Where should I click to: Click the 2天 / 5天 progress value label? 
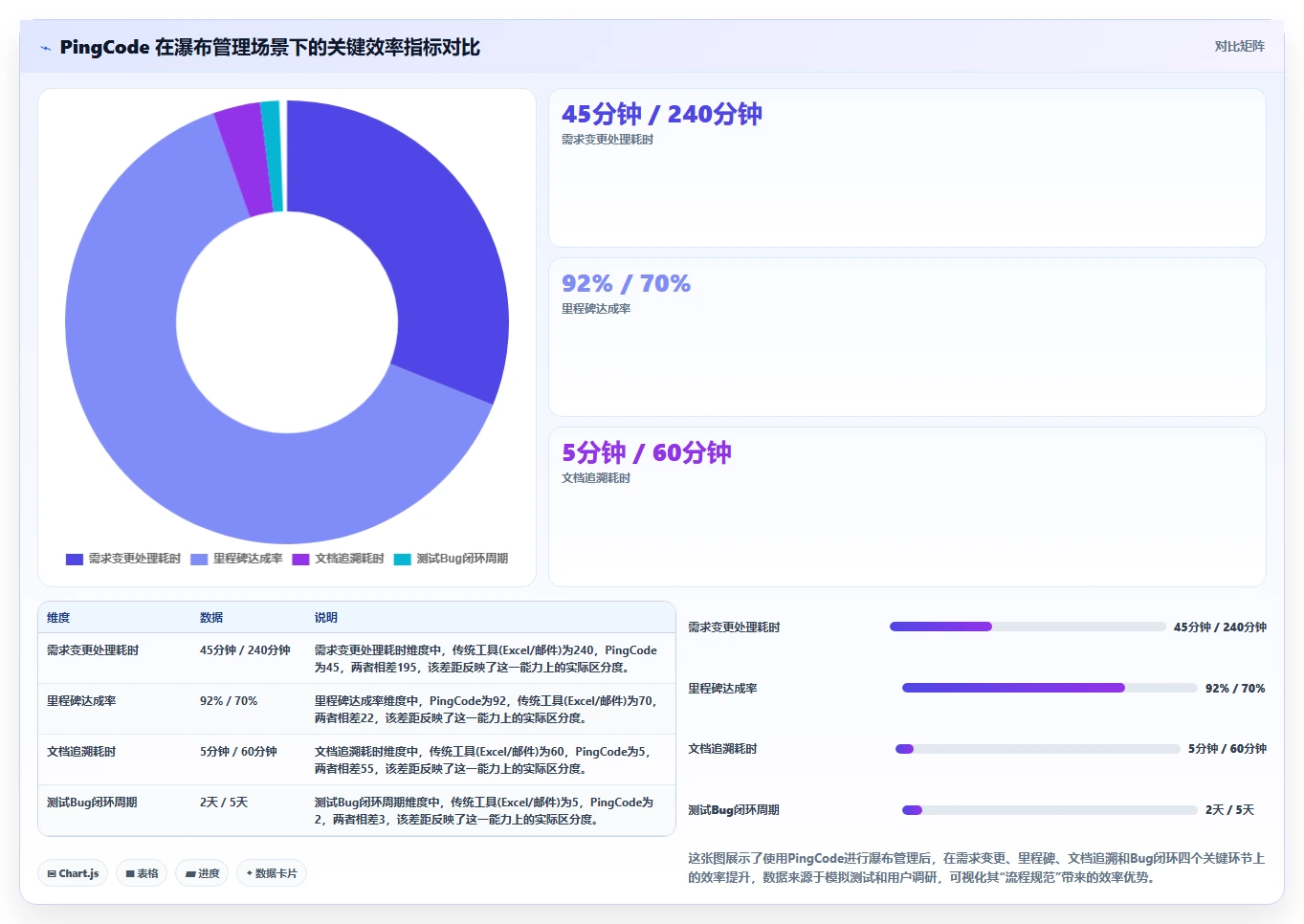pos(1229,810)
